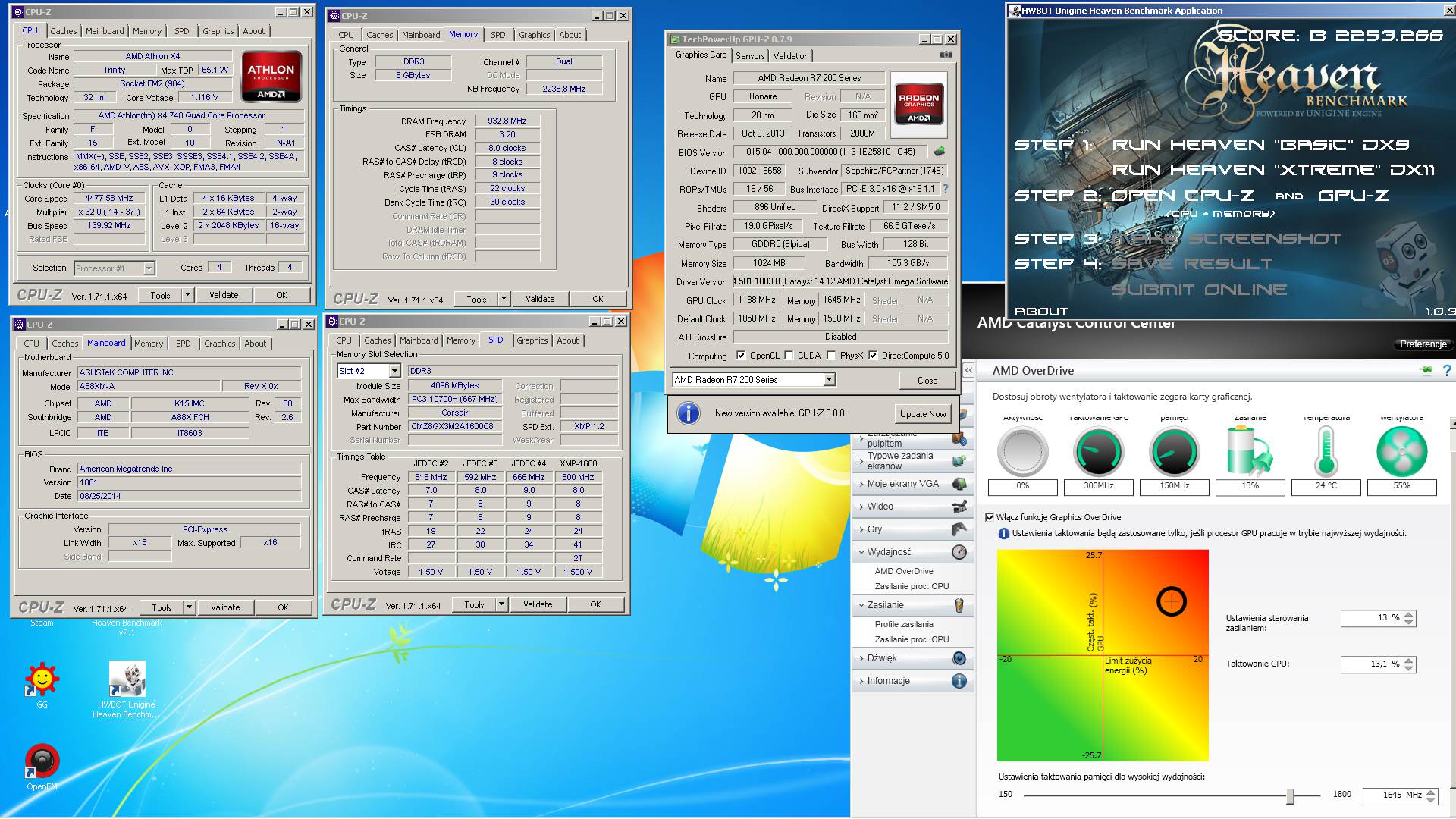
Task: Click the info icon beside Informacje
Action: 959,681
